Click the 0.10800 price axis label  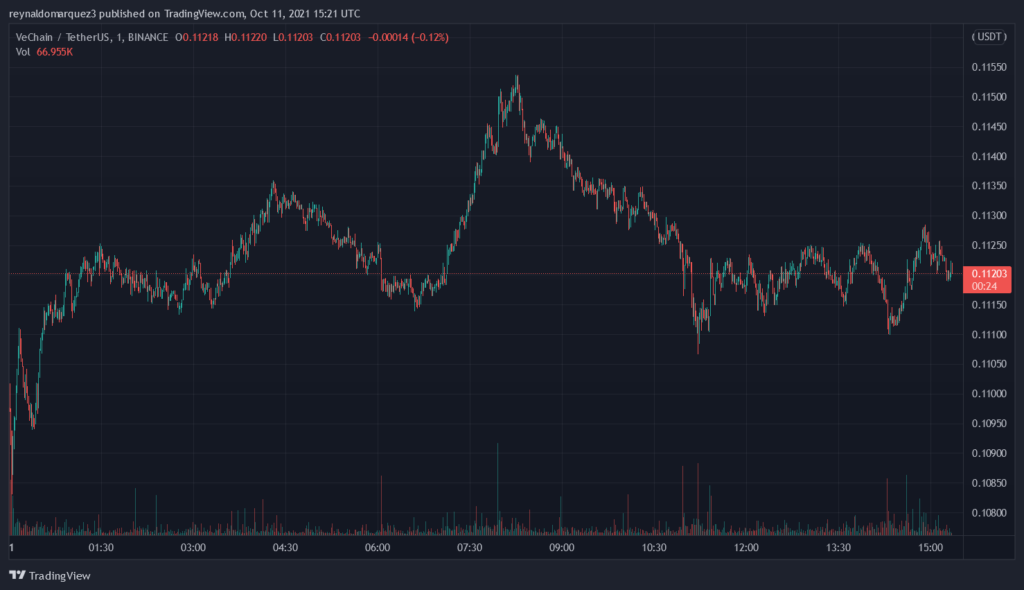[x=989, y=513]
